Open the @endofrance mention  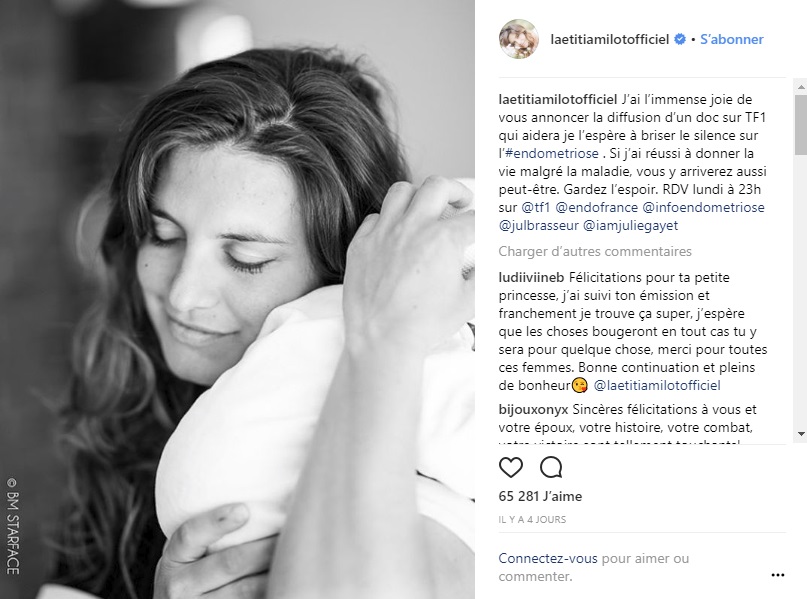[x=597, y=207]
